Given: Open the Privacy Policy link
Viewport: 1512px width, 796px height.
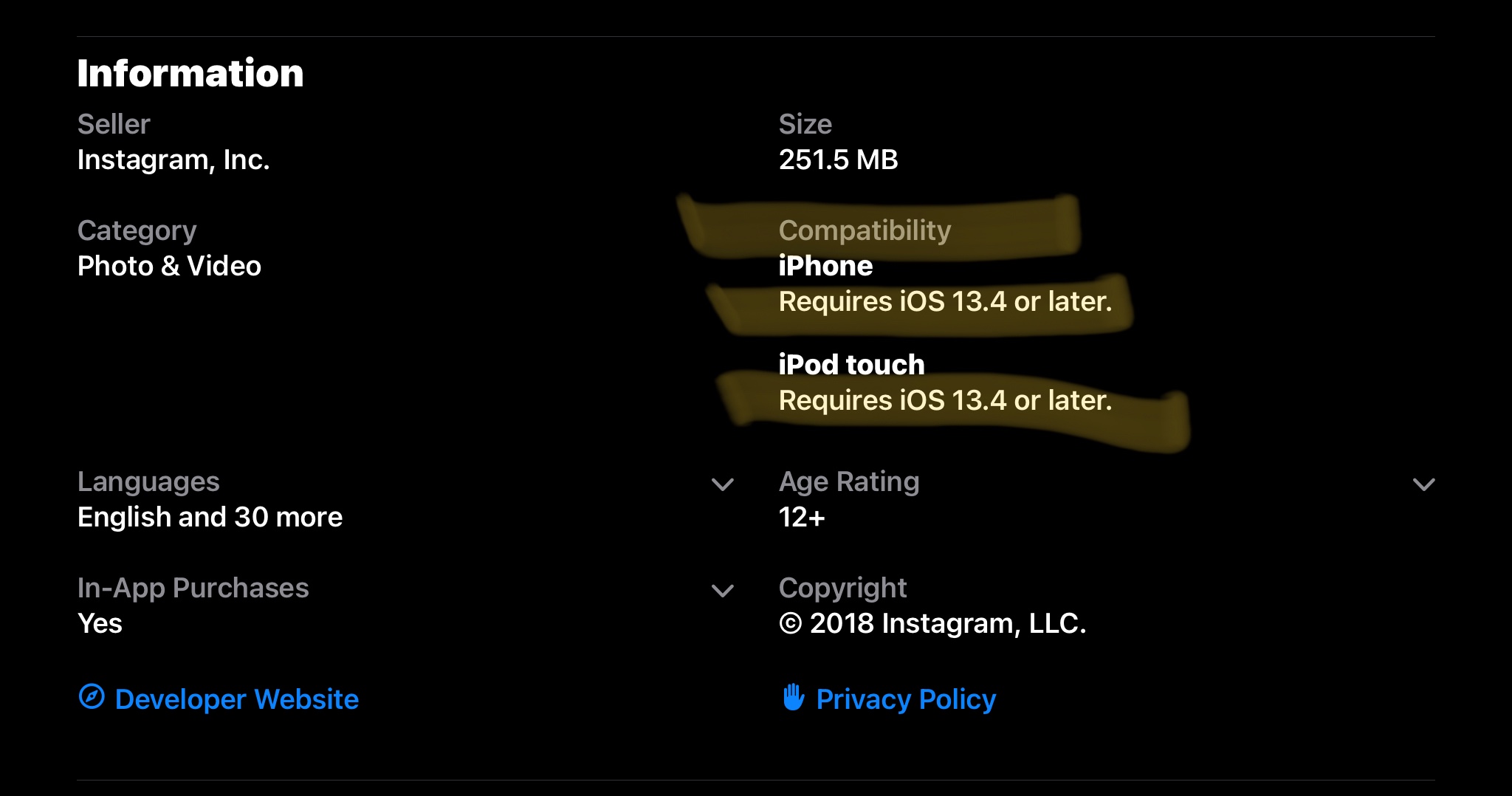Looking at the screenshot, I should pyautogui.click(x=906, y=699).
